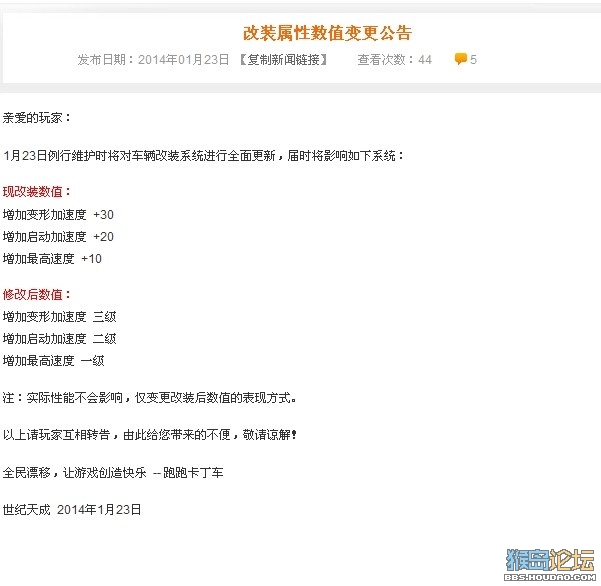Select the publish date 2014年01月23日

pyautogui.click(x=183, y=59)
